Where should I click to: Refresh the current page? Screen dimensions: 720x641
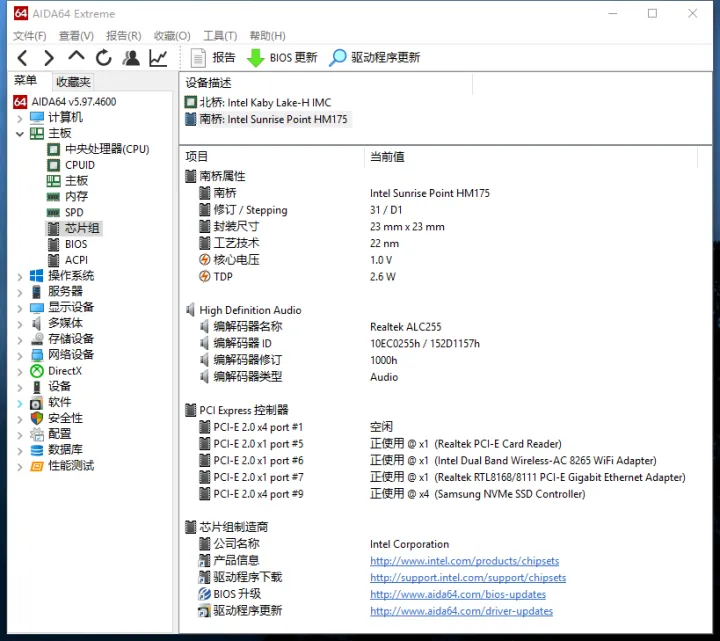point(104,58)
